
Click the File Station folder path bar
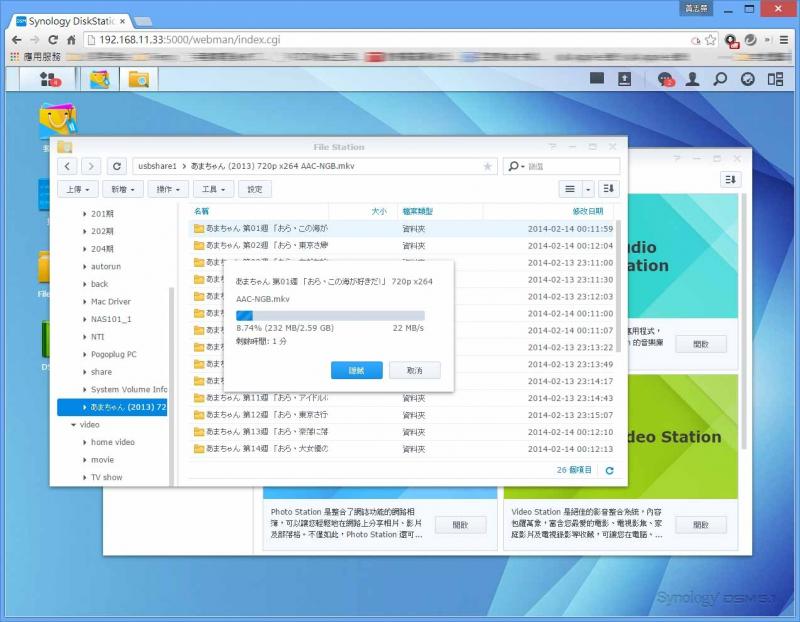(x=315, y=166)
